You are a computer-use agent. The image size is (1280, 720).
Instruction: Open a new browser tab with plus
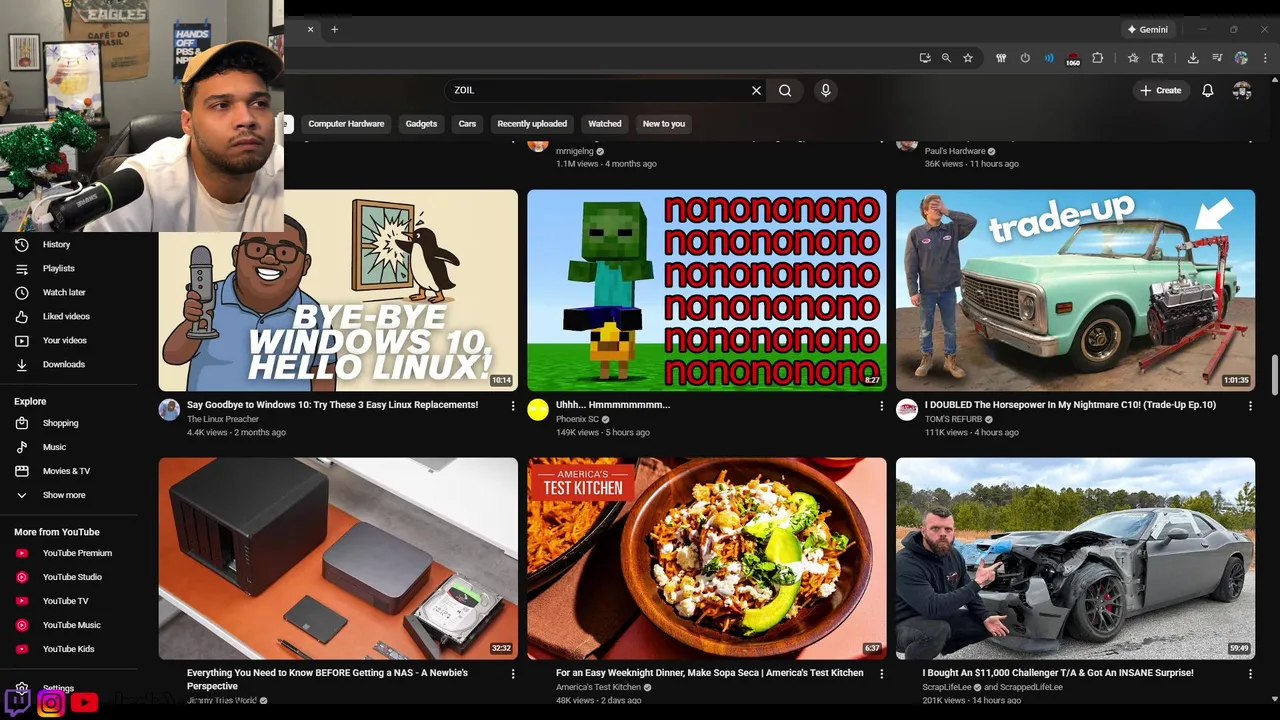(x=334, y=29)
